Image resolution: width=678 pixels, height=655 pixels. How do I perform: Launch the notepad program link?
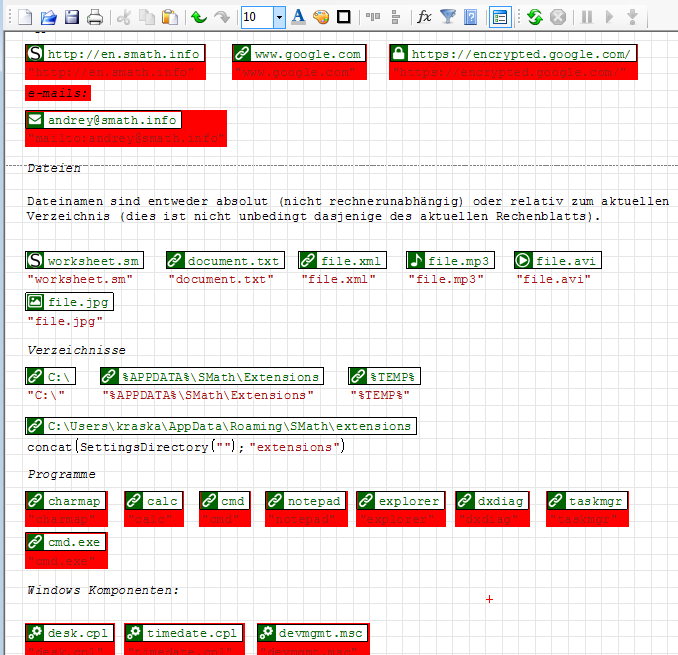313,501
